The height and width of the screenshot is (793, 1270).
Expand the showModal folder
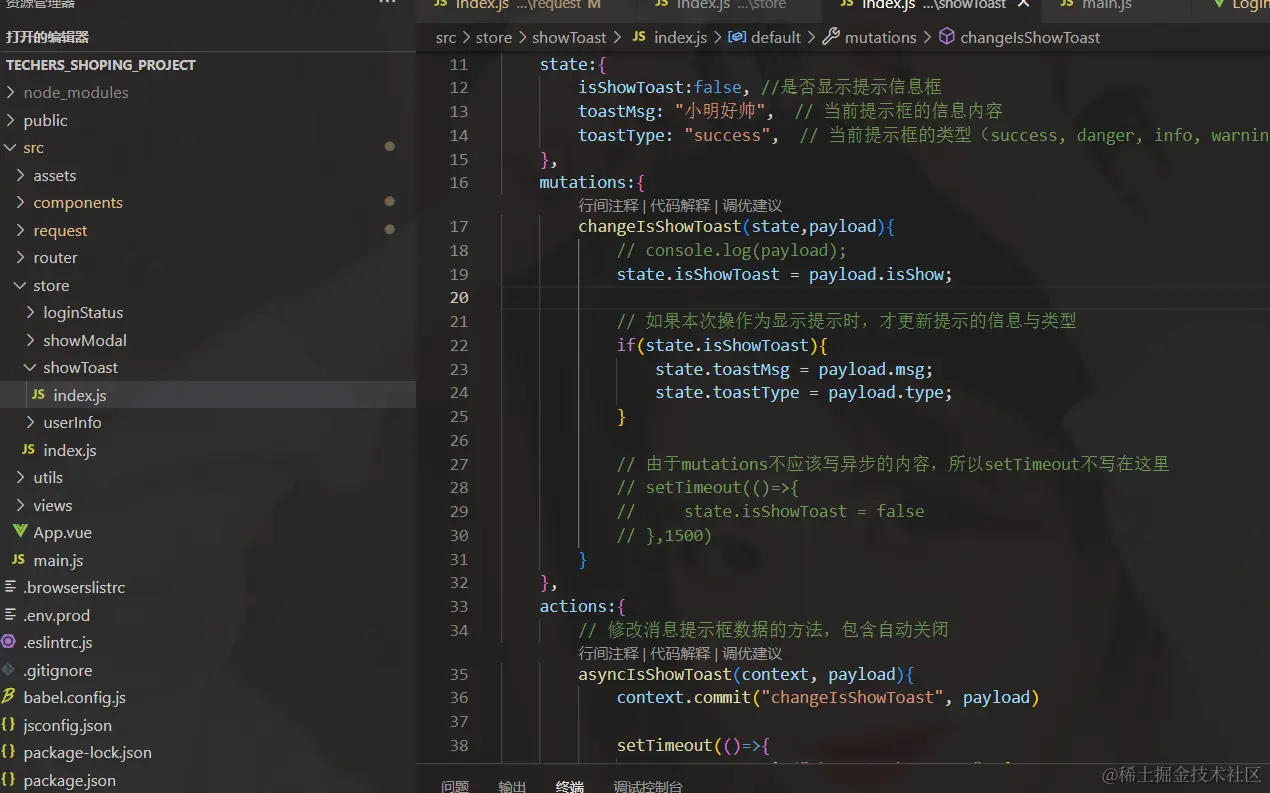31,340
